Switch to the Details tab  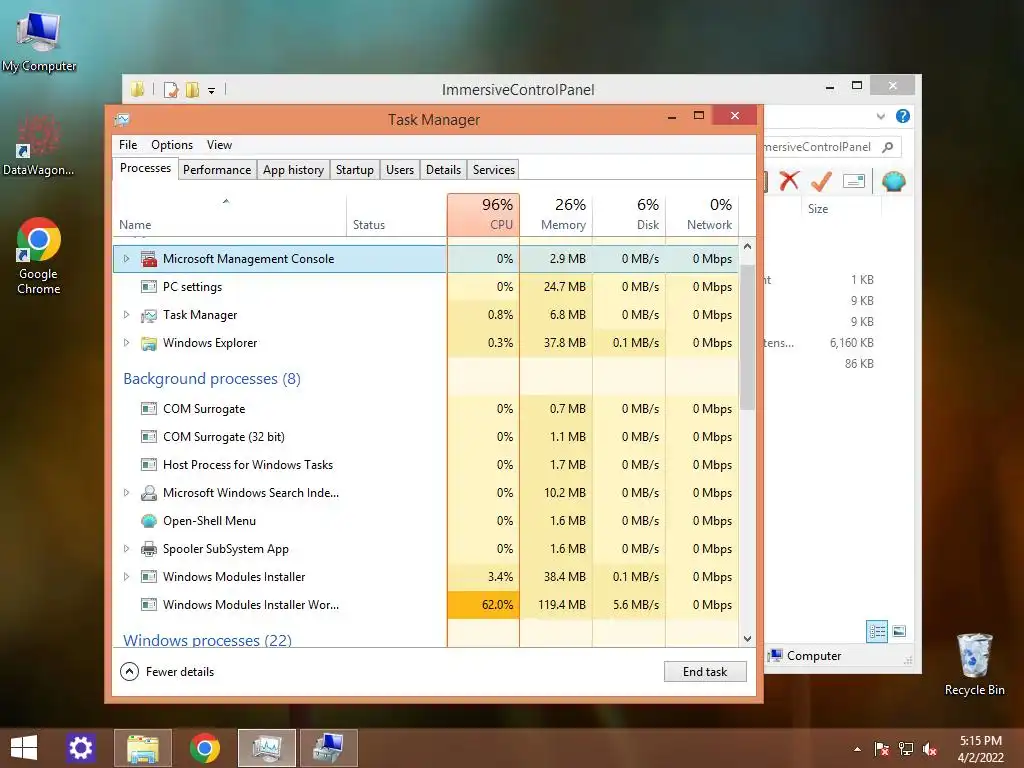pyautogui.click(x=443, y=170)
